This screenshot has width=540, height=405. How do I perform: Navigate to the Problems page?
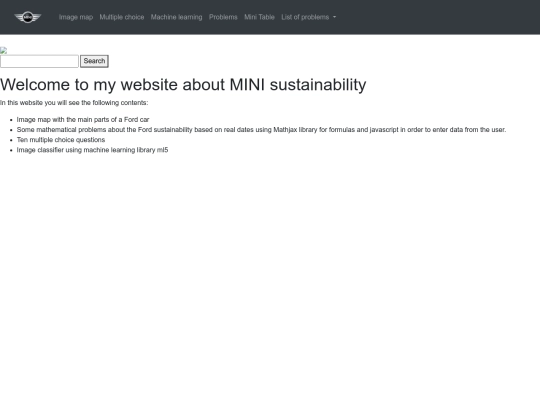click(x=223, y=17)
